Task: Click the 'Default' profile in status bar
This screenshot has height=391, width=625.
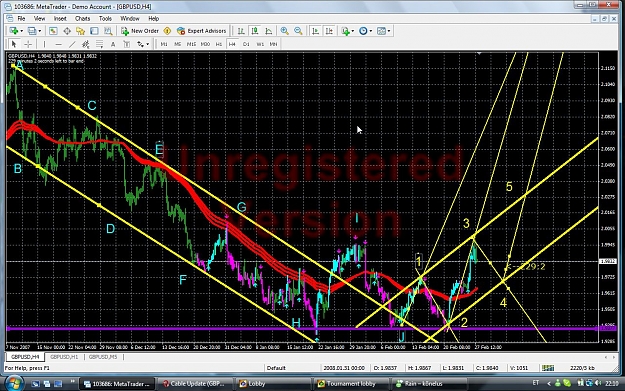Action: pos(276,368)
